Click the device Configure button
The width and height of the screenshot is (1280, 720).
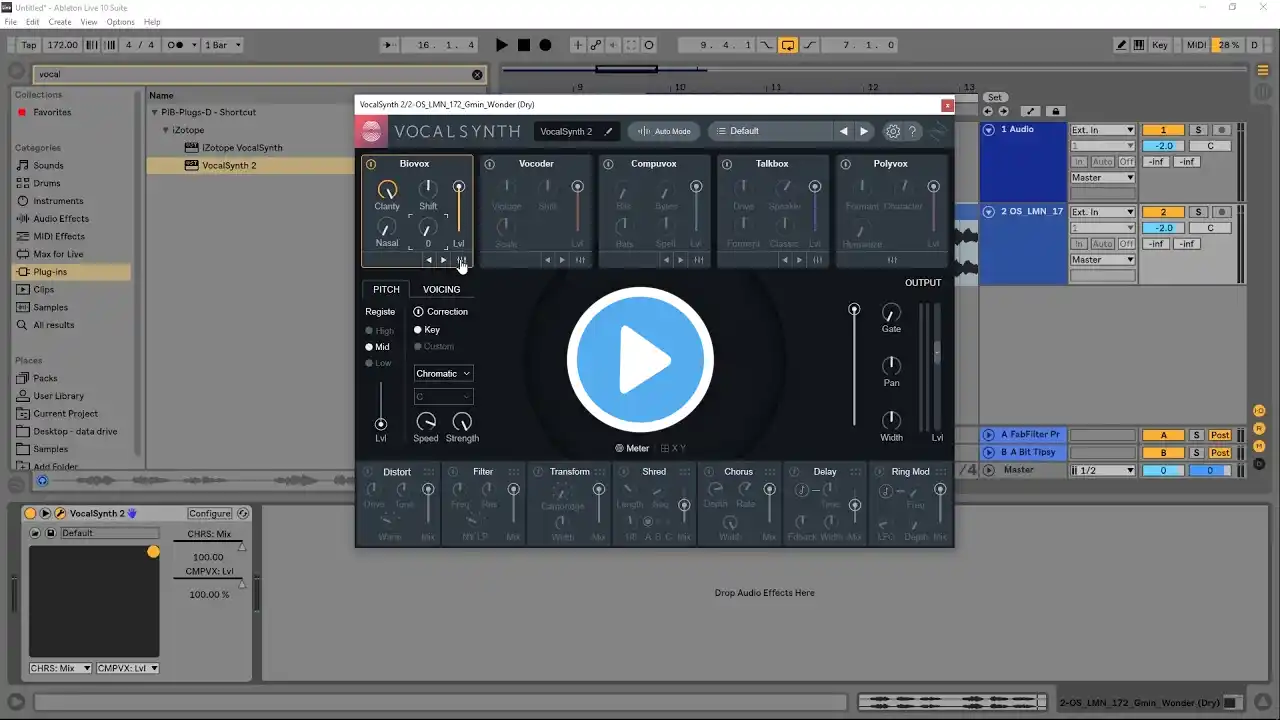coord(210,513)
